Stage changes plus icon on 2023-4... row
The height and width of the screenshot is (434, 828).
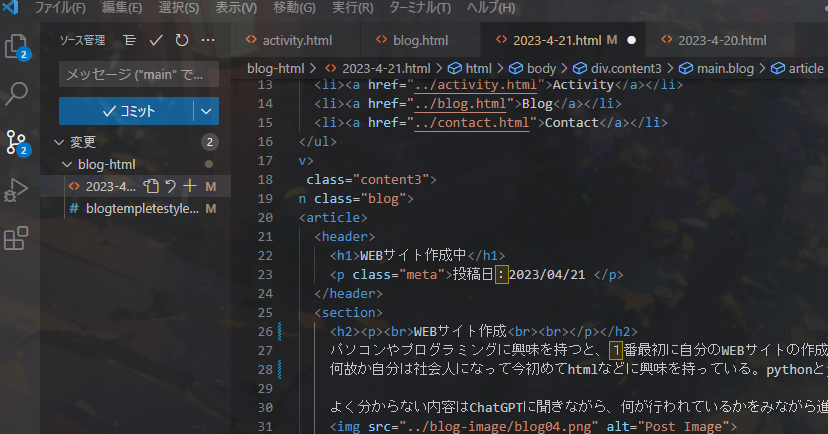[190, 186]
